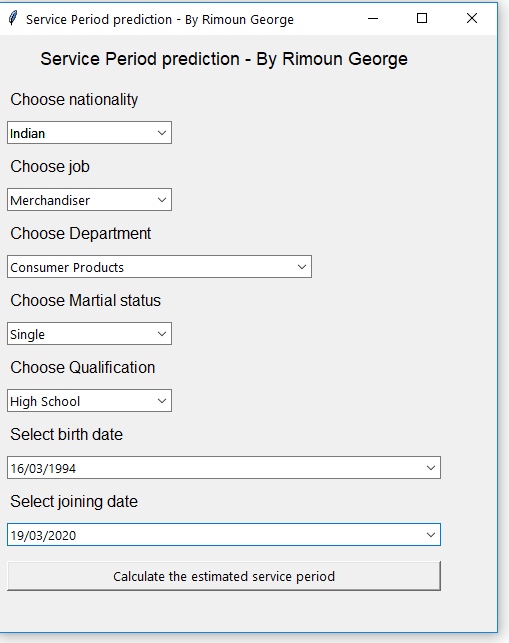The height and width of the screenshot is (643, 509).
Task: Click the 'Choose nationality' label
Action: [x=74, y=100]
